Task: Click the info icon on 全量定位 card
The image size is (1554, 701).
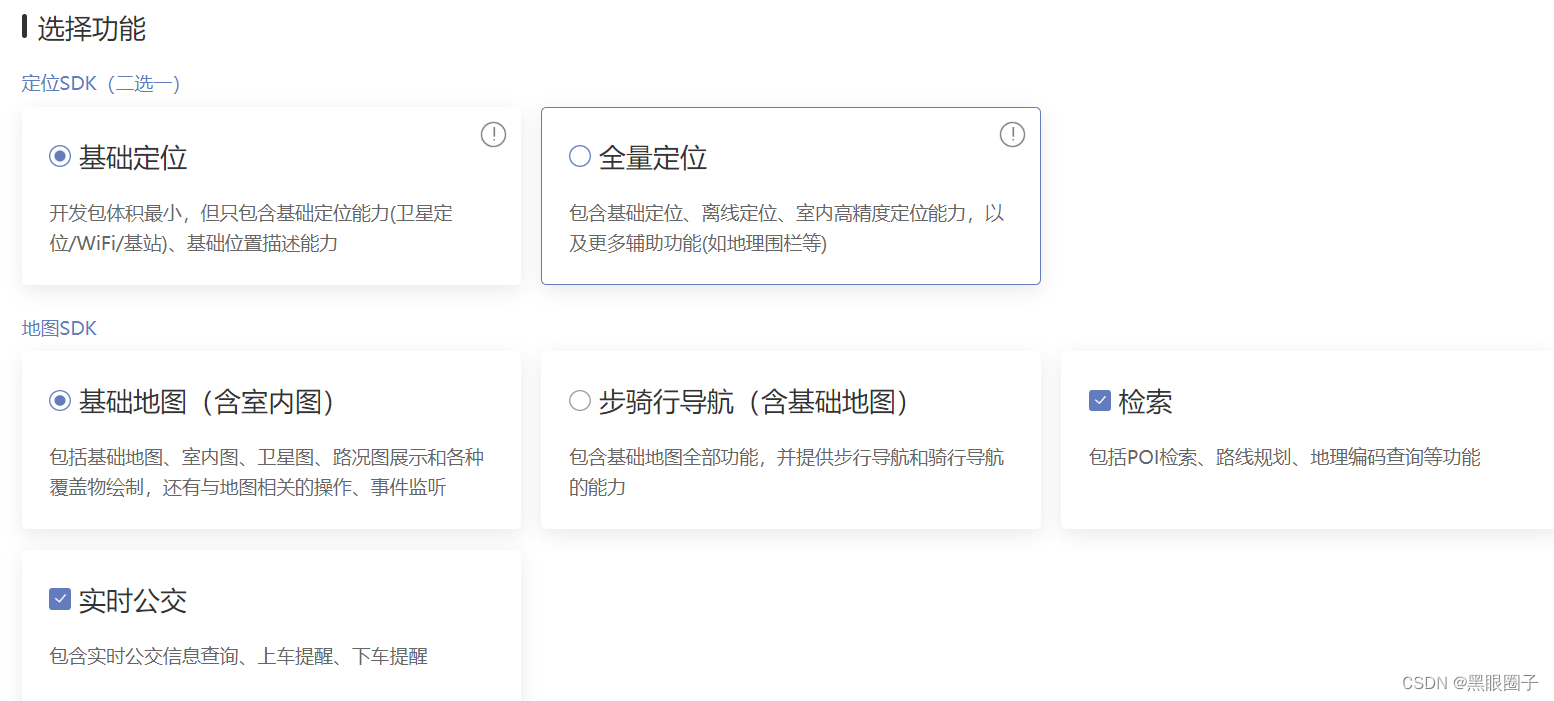Action: tap(1012, 134)
